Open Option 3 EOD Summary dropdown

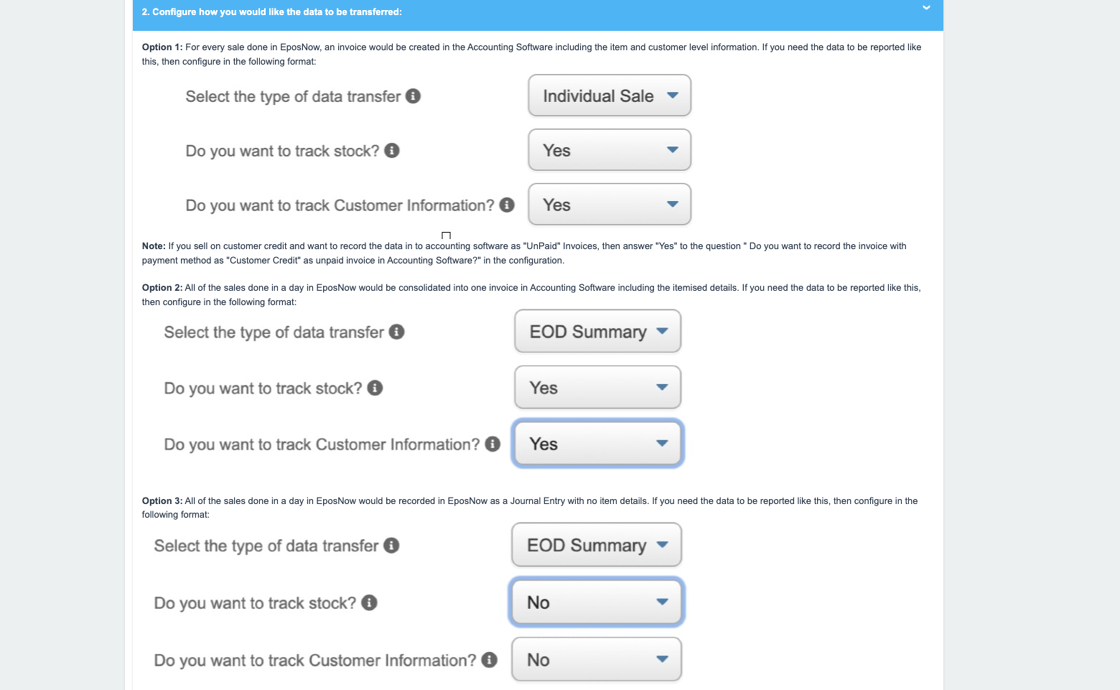[x=596, y=545]
